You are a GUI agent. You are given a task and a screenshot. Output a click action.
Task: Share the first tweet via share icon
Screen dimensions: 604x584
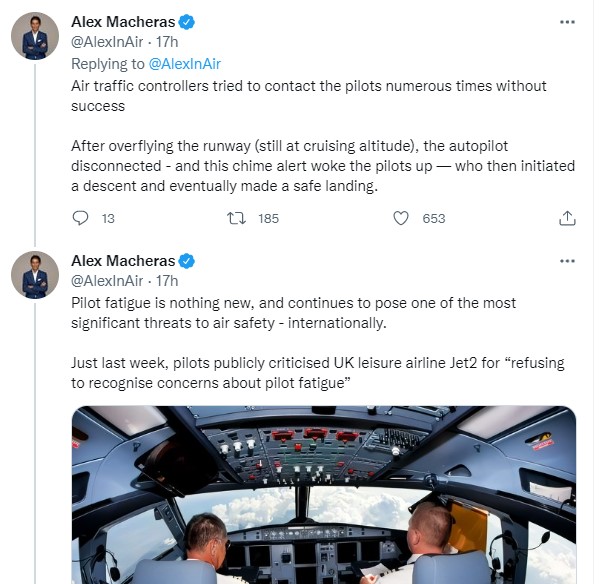[567, 218]
